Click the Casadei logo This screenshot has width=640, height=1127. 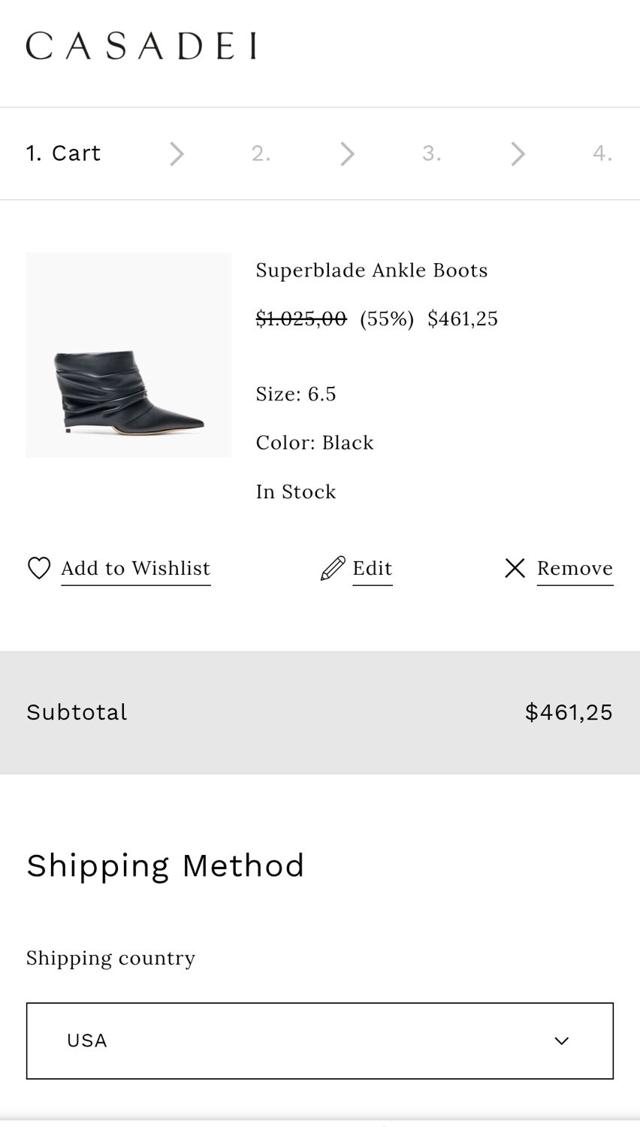pos(141,46)
